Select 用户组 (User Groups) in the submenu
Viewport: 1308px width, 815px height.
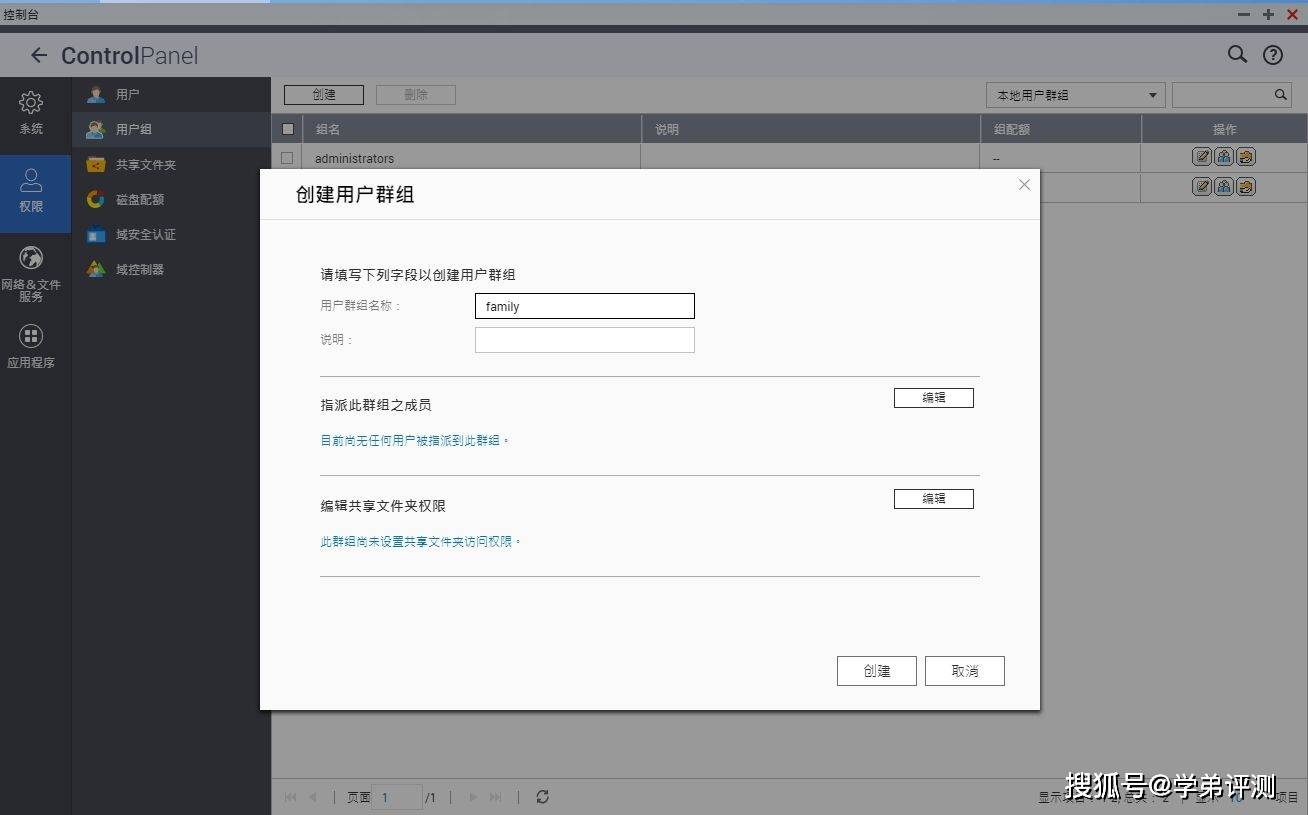[171, 130]
